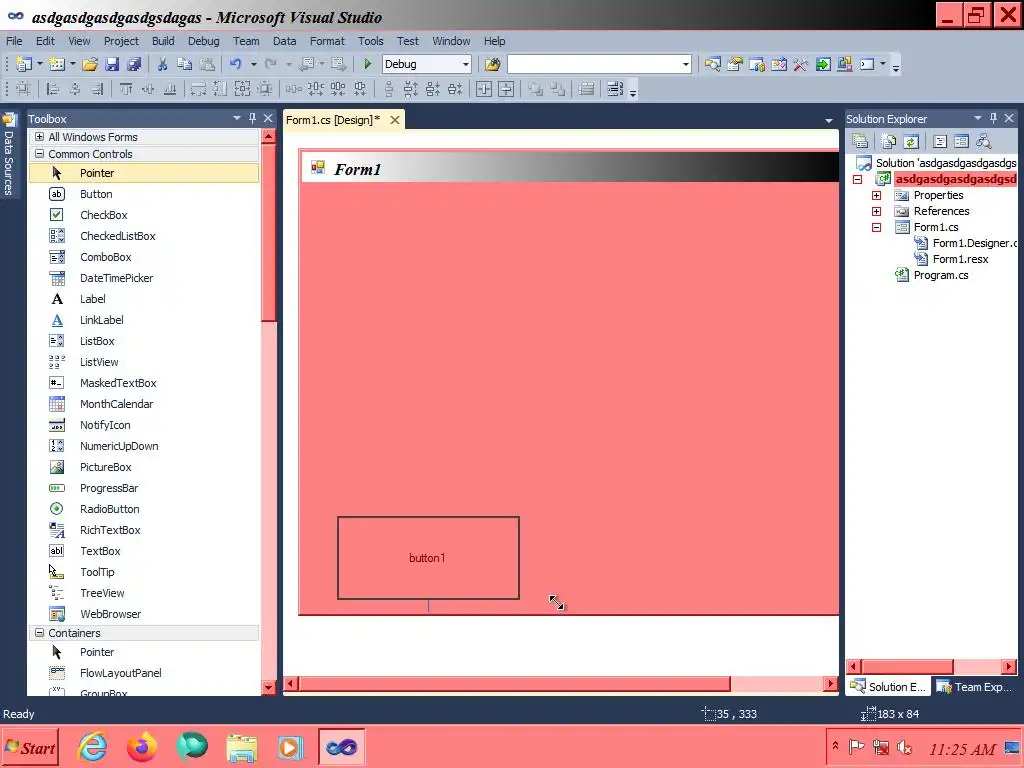The height and width of the screenshot is (768, 1024).
Task: Click the Align Tops layout icon
Action: tap(126, 89)
